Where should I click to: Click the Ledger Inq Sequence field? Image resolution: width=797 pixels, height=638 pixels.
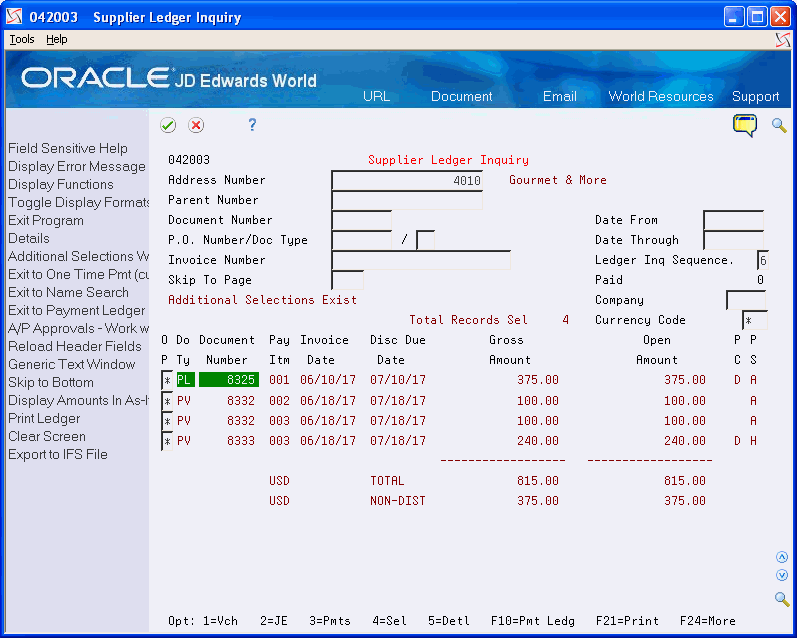[x=762, y=260]
